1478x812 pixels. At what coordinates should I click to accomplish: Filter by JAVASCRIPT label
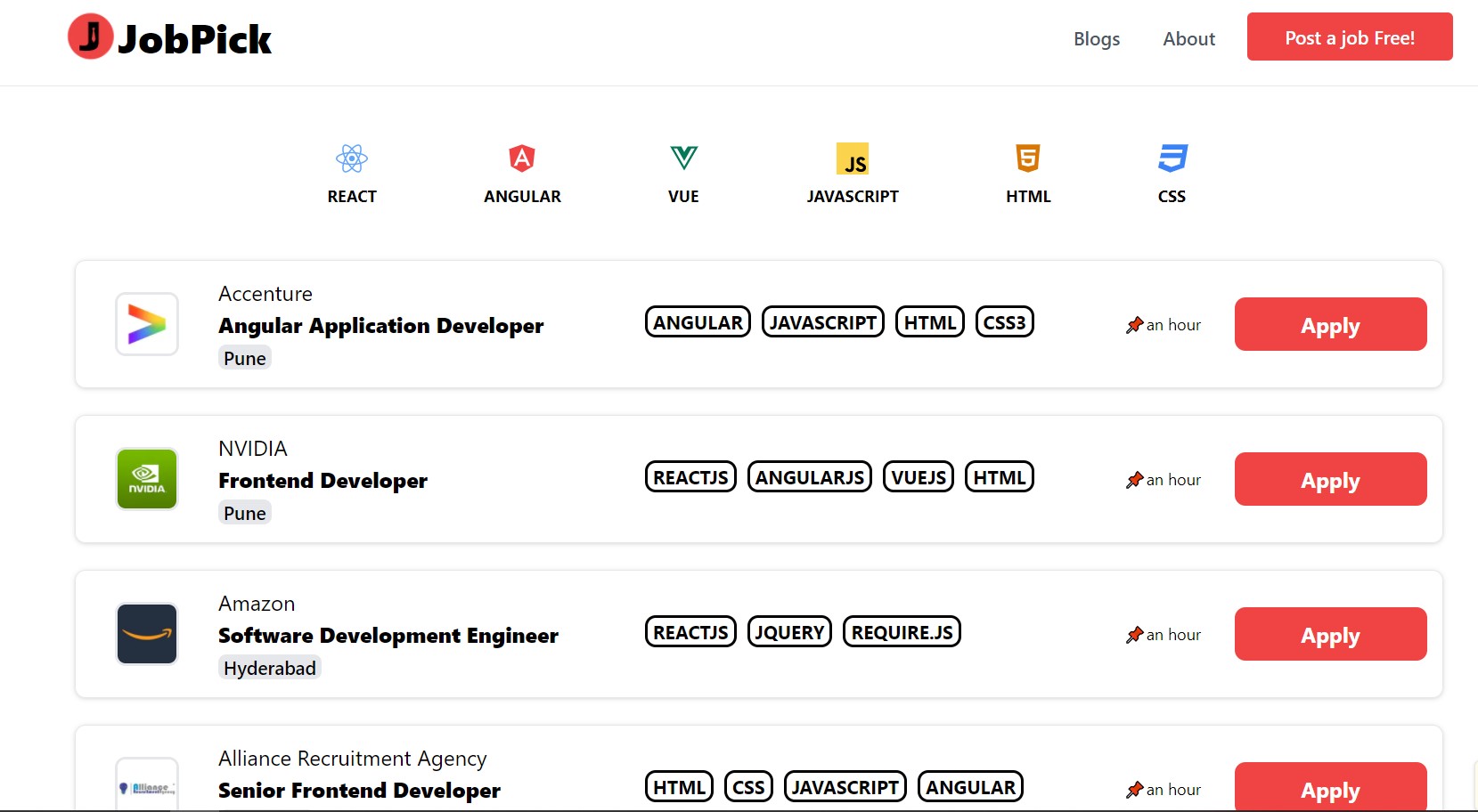coord(853,197)
